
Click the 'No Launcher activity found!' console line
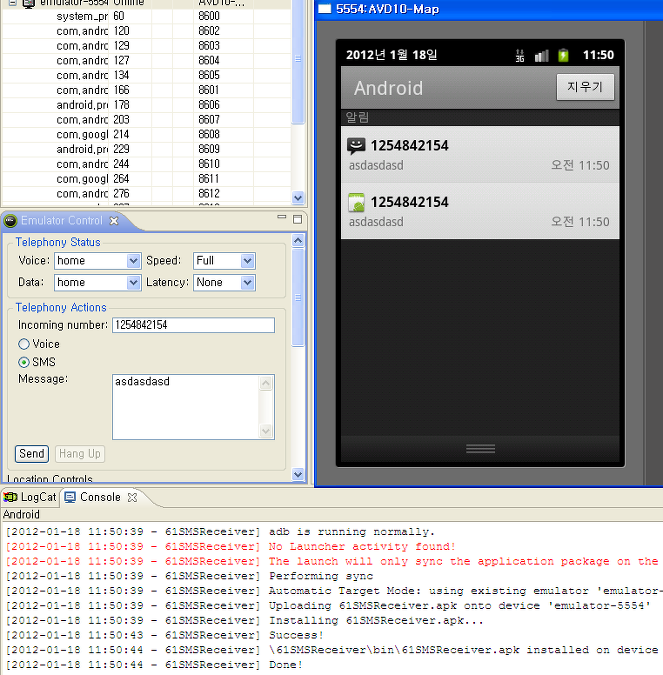362,547
